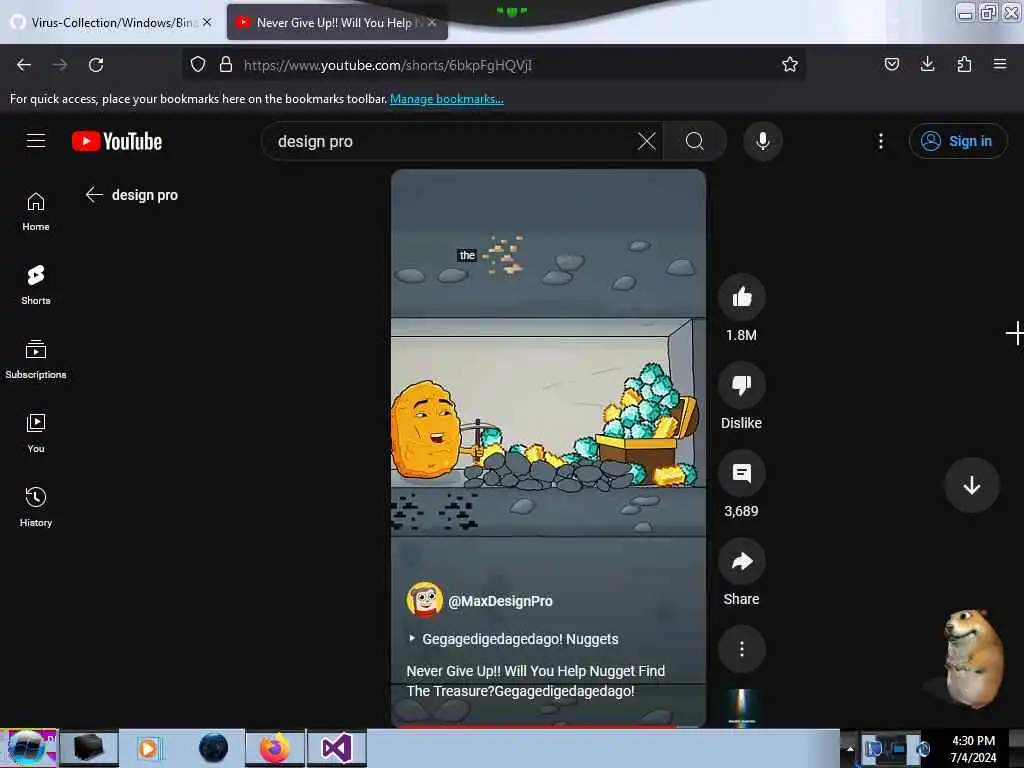Open the YouTube guide hamburger menu
The height and width of the screenshot is (768, 1024).
[36, 141]
